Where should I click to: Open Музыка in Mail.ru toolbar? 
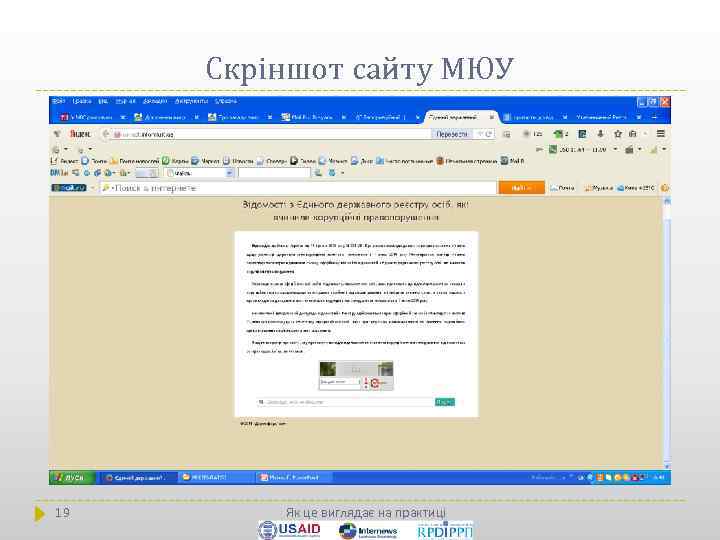tap(598, 188)
